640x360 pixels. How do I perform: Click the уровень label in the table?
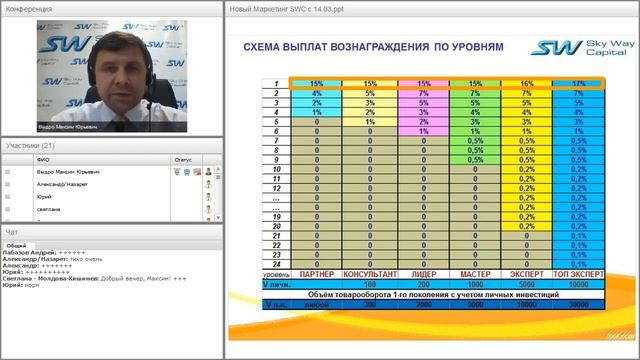(276, 275)
